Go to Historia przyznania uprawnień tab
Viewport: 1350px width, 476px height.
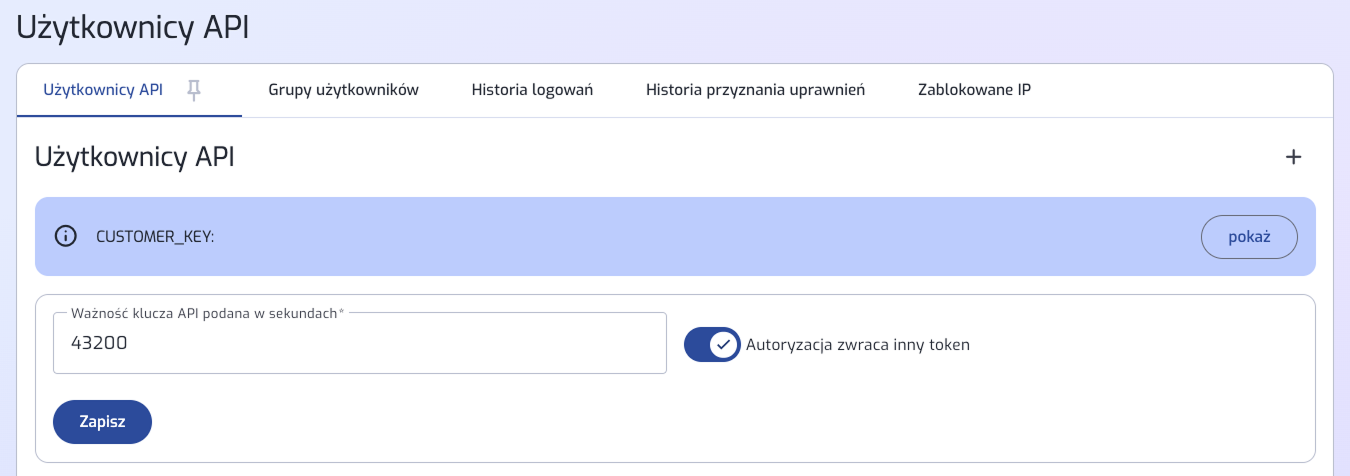coord(755,90)
